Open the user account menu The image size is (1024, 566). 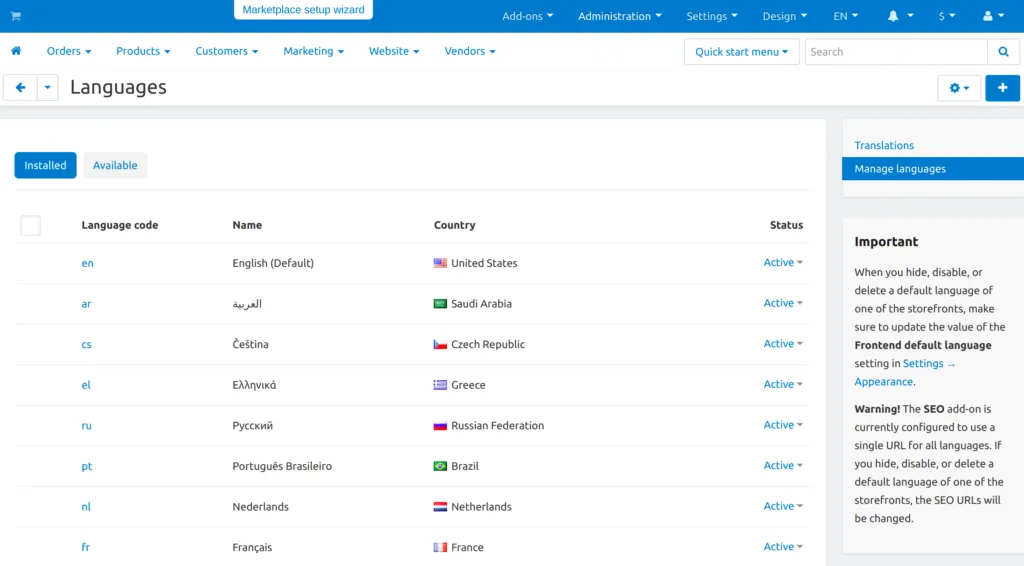tap(993, 16)
